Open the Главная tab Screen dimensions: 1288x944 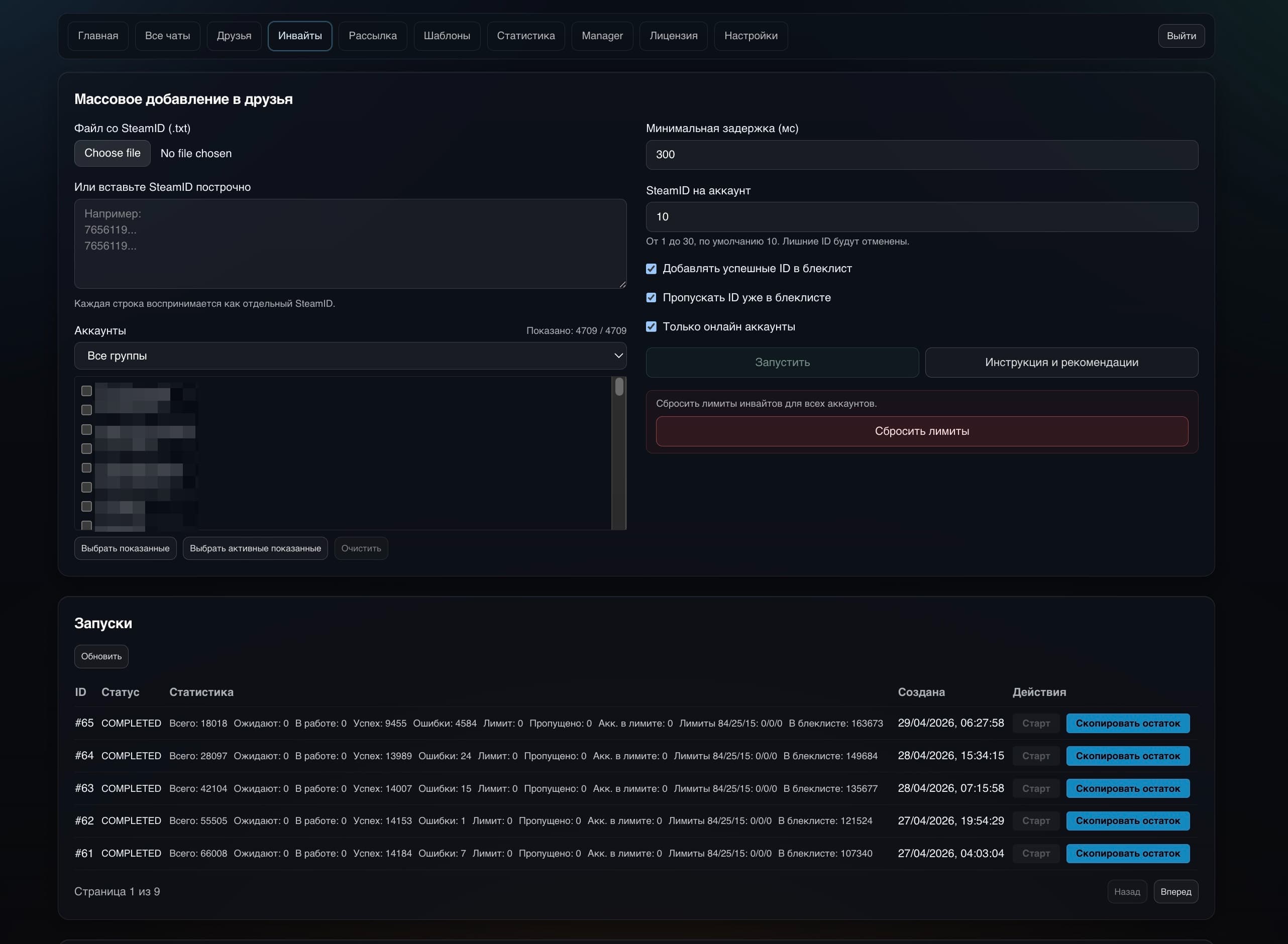pos(98,36)
